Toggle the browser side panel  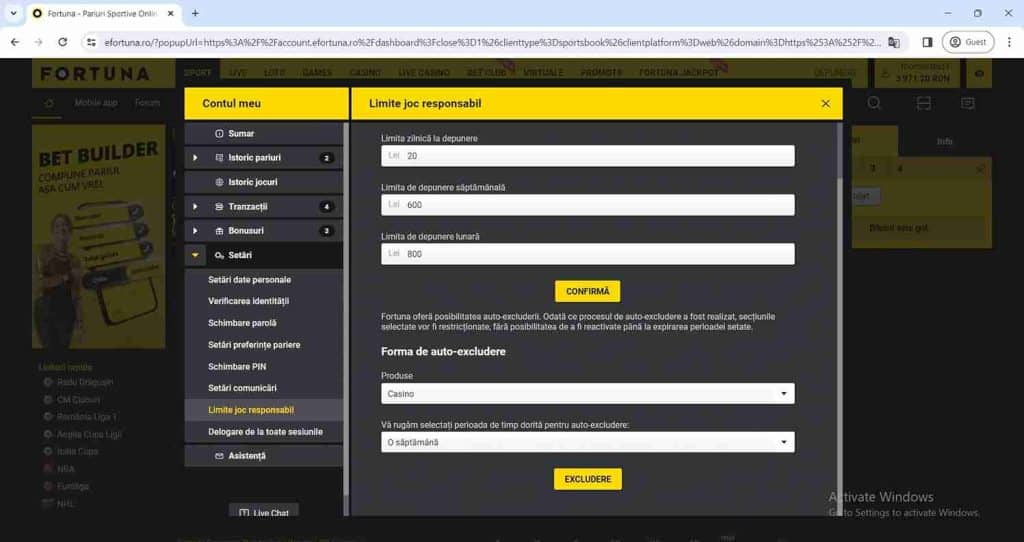927,42
